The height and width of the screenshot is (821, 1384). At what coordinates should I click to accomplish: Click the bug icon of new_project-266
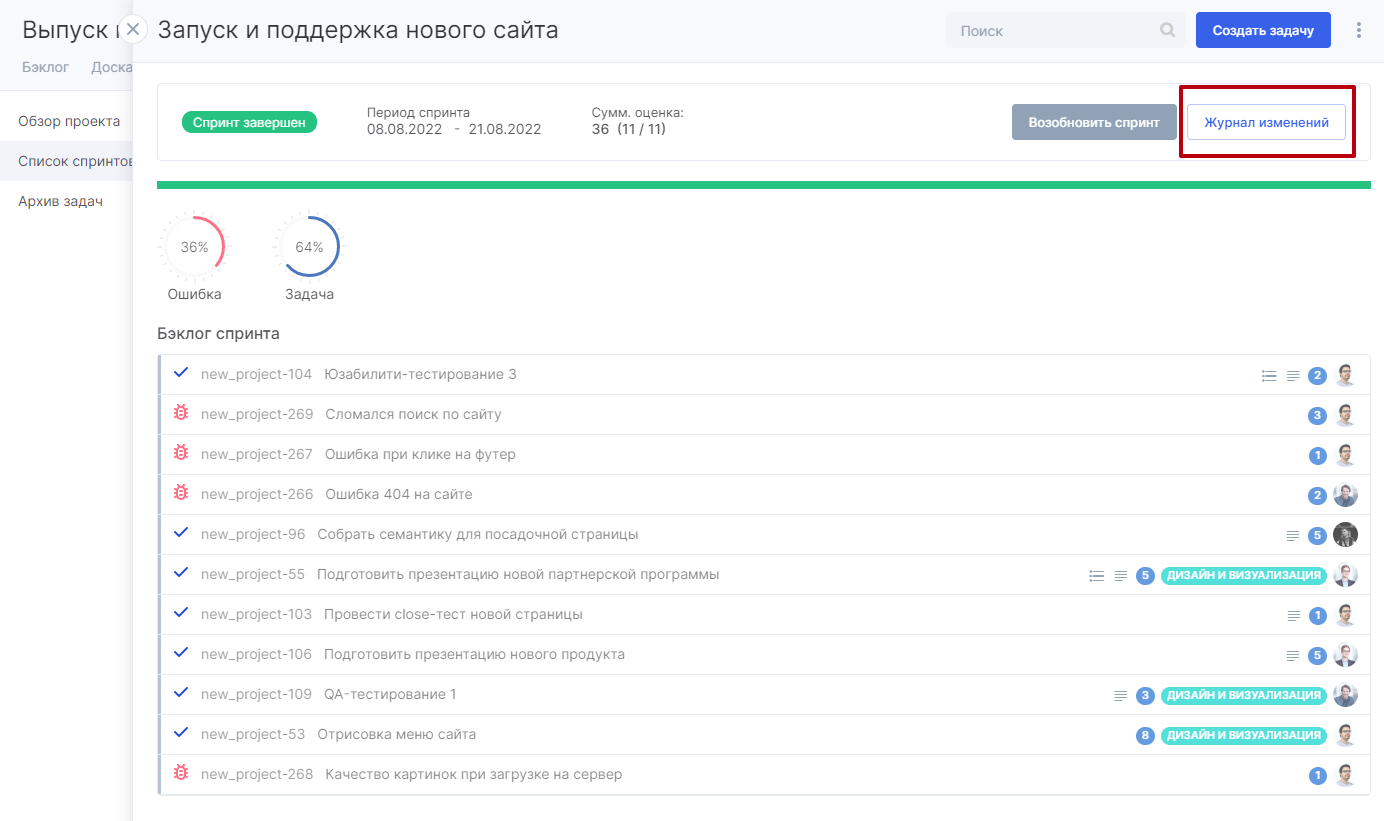[181, 493]
